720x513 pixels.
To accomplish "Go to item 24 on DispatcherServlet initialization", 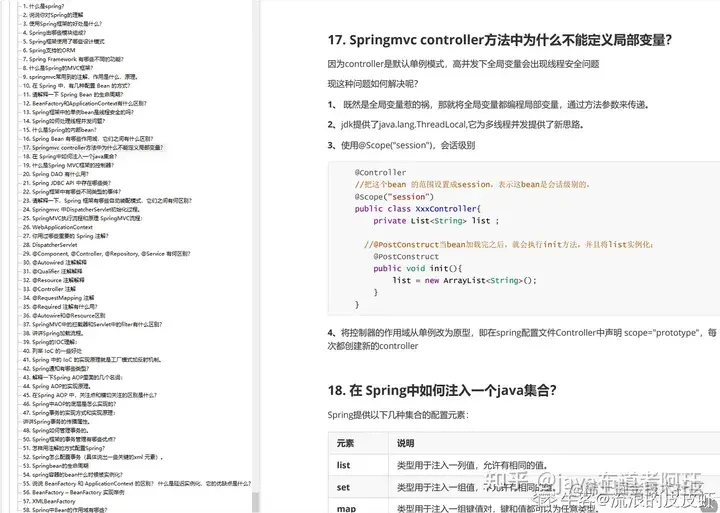I will coord(82,209).
